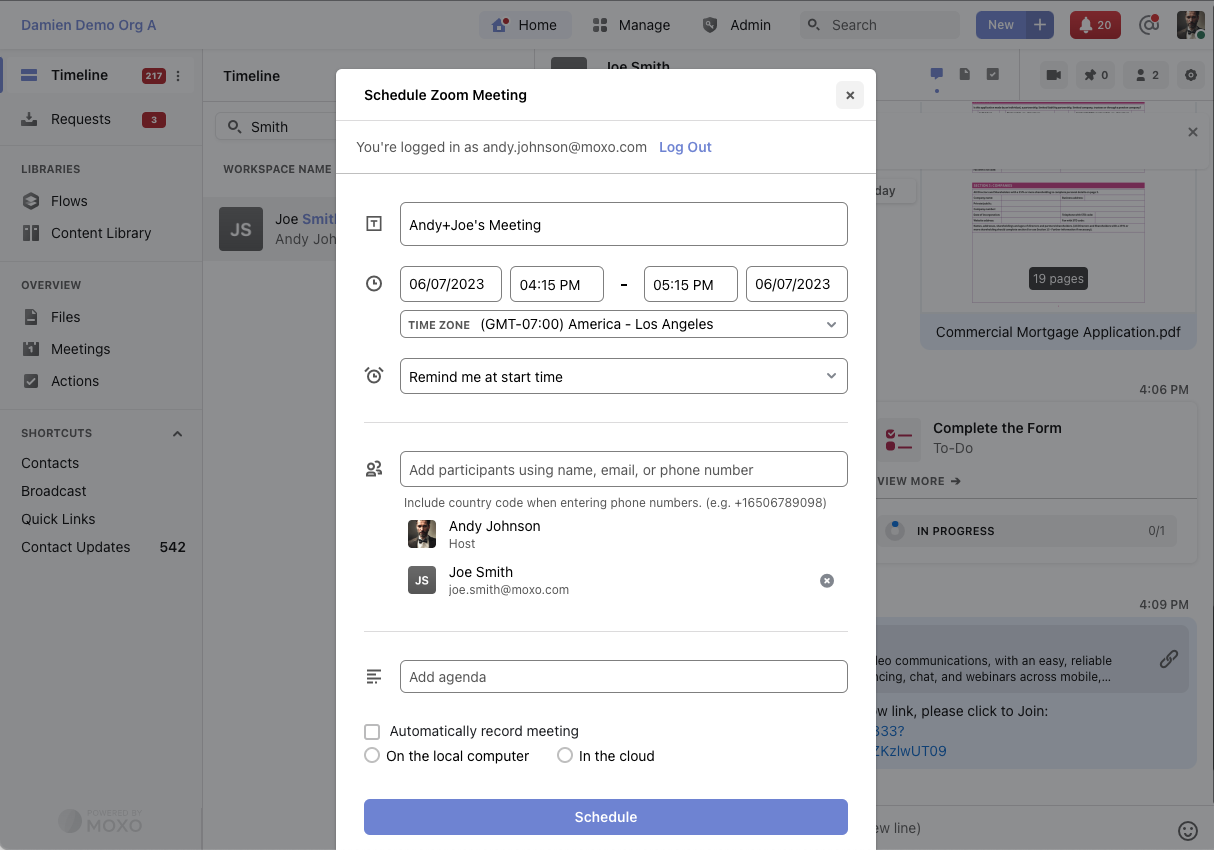Open the Manage tab
The height and width of the screenshot is (850, 1214).
click(631, 25)
